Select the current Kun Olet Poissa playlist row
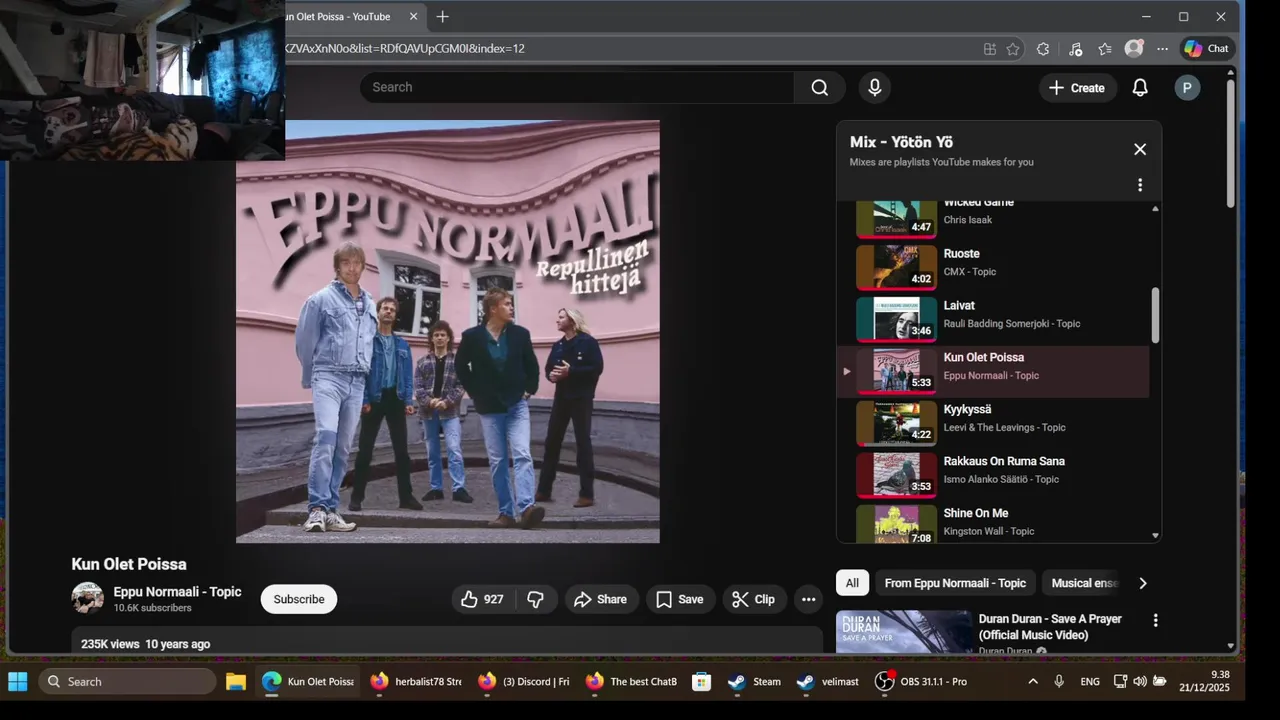1280x720 pixels. point(994,372)
